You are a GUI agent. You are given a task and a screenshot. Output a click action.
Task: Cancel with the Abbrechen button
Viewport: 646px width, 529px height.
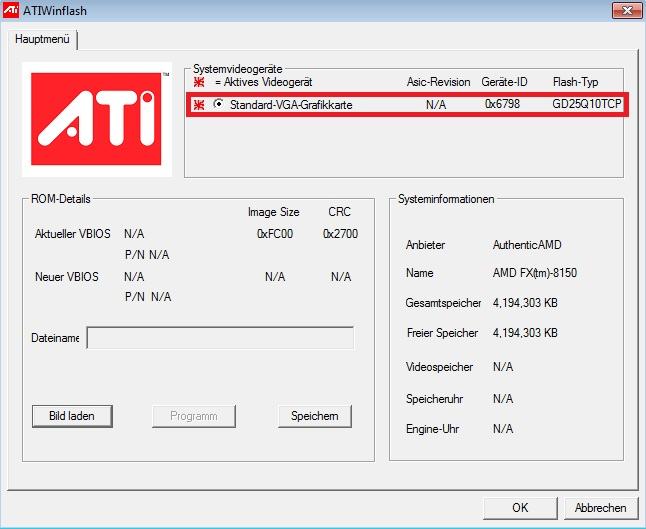point(601,508)
